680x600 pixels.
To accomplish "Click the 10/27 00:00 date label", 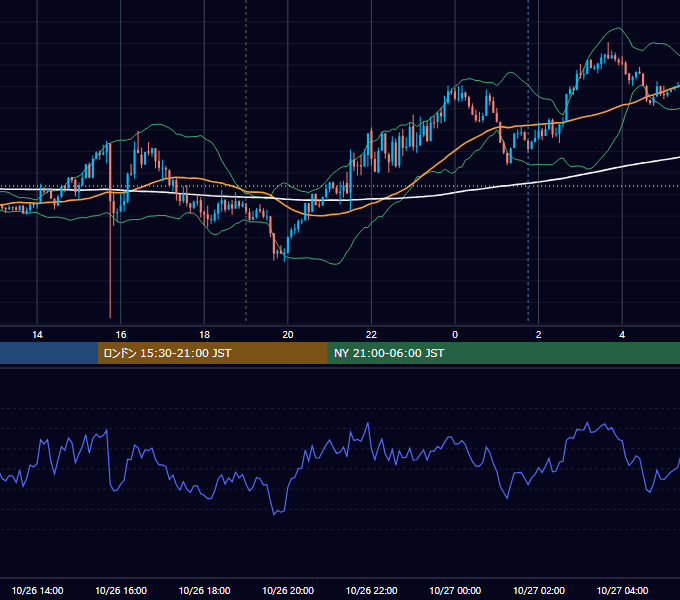I will 455,590.
